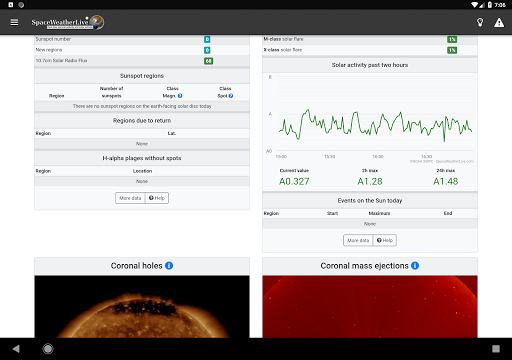The width and height of the screenshot is (512, 360).
Task: Open the lightbulb tips icon
Action: [x=480, y=22]
